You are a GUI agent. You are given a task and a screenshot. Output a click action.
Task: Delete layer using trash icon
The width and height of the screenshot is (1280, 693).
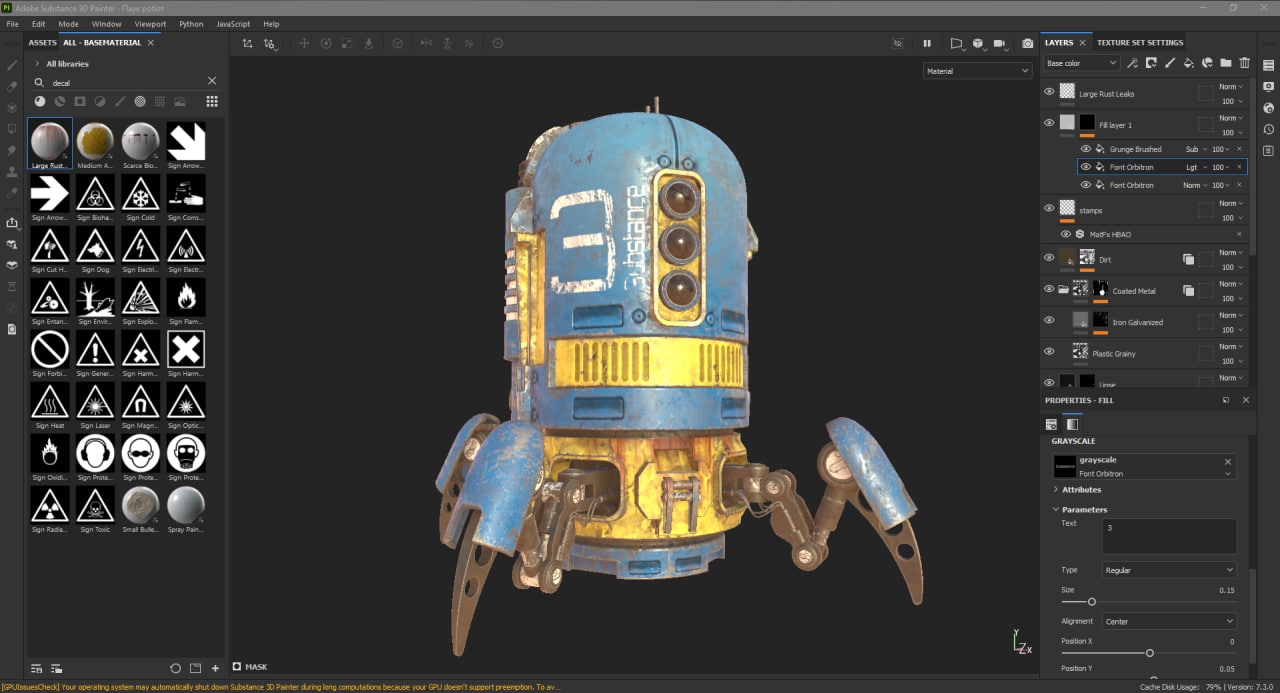click(x=1245, y=63)
